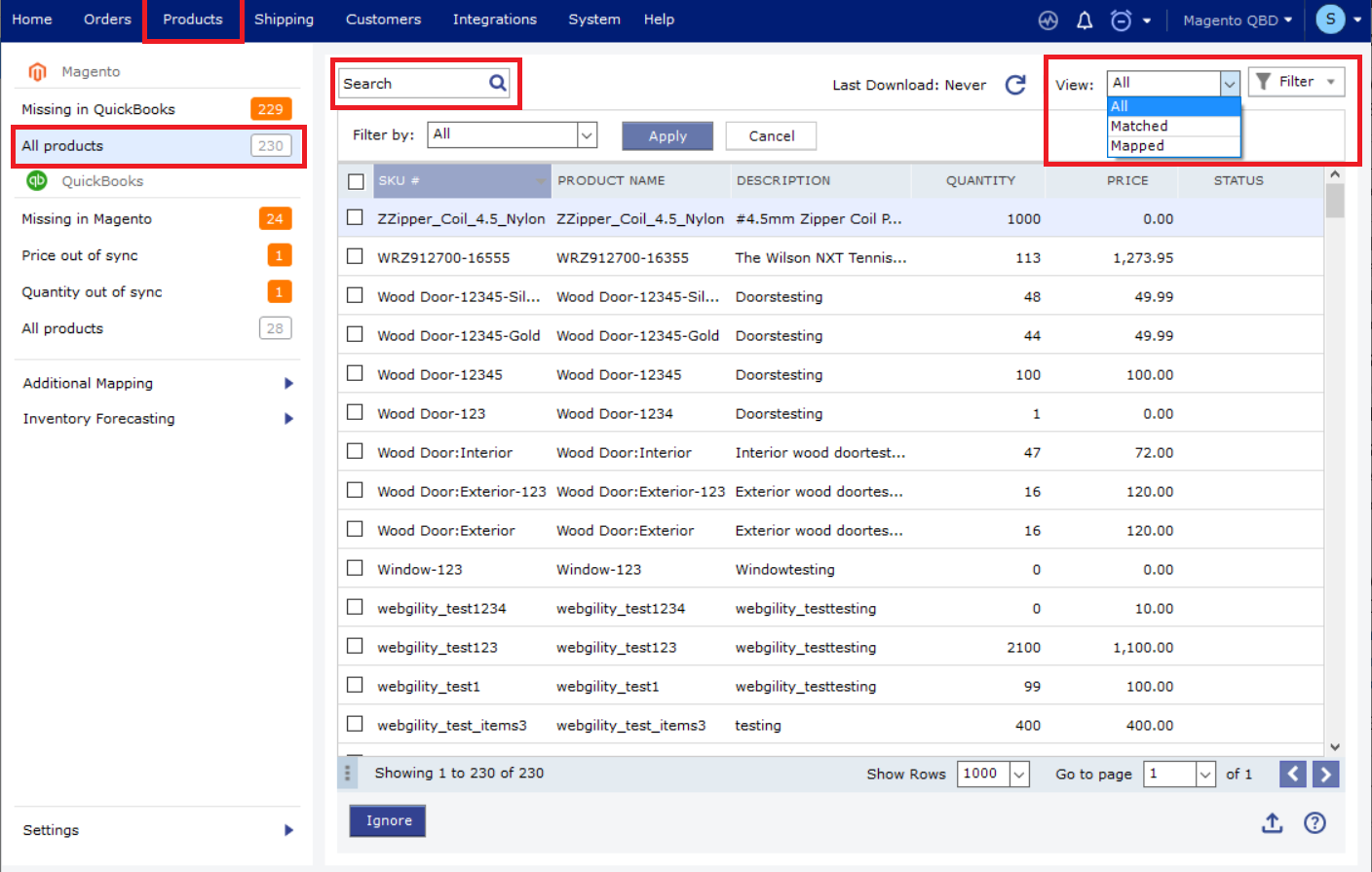The height and width of the screenshot is (872, 1372).
Task: Click the funnel Filter button
Action: pos(1297,82)
